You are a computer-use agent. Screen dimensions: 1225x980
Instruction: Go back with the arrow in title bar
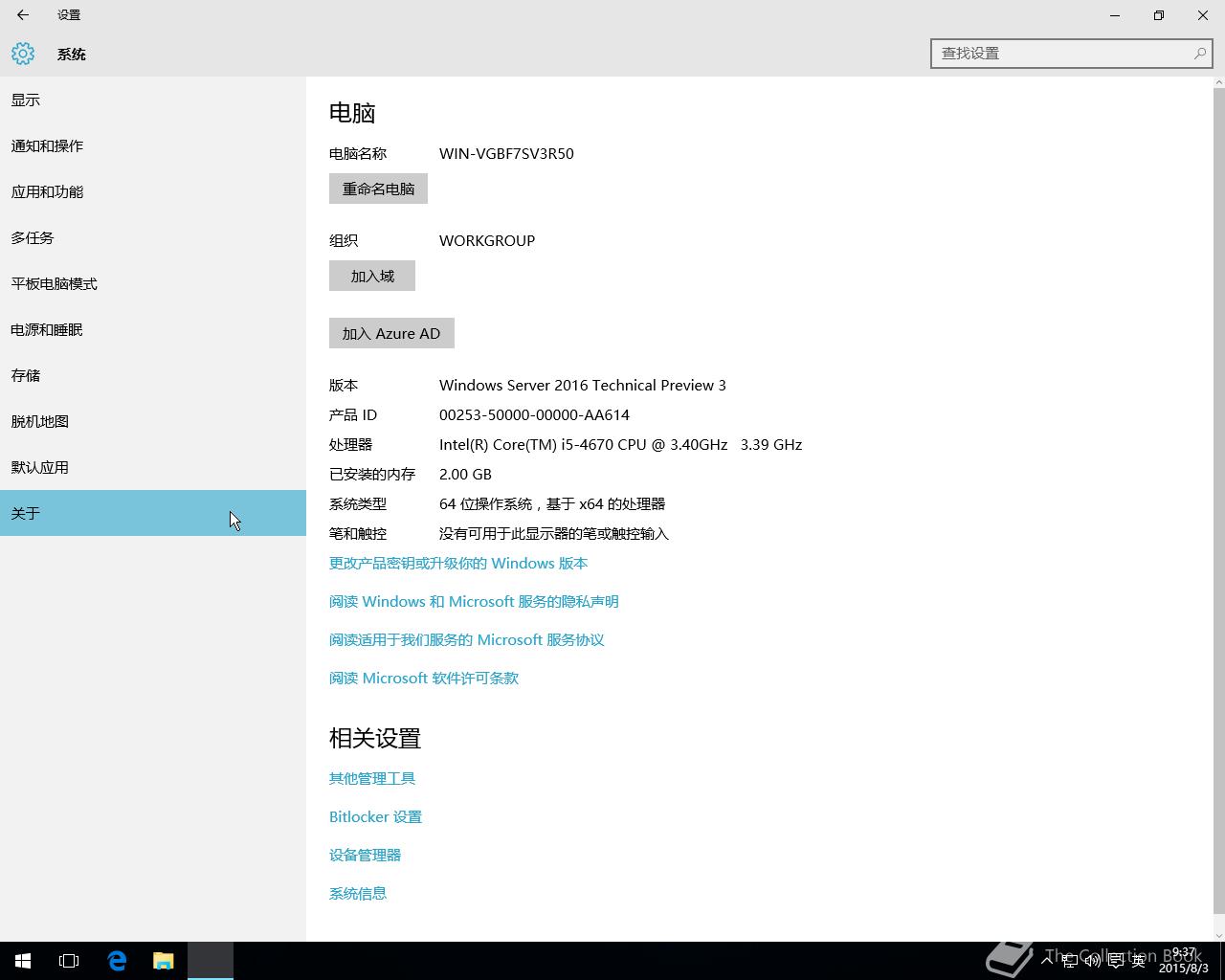click(x=23, y=15)
